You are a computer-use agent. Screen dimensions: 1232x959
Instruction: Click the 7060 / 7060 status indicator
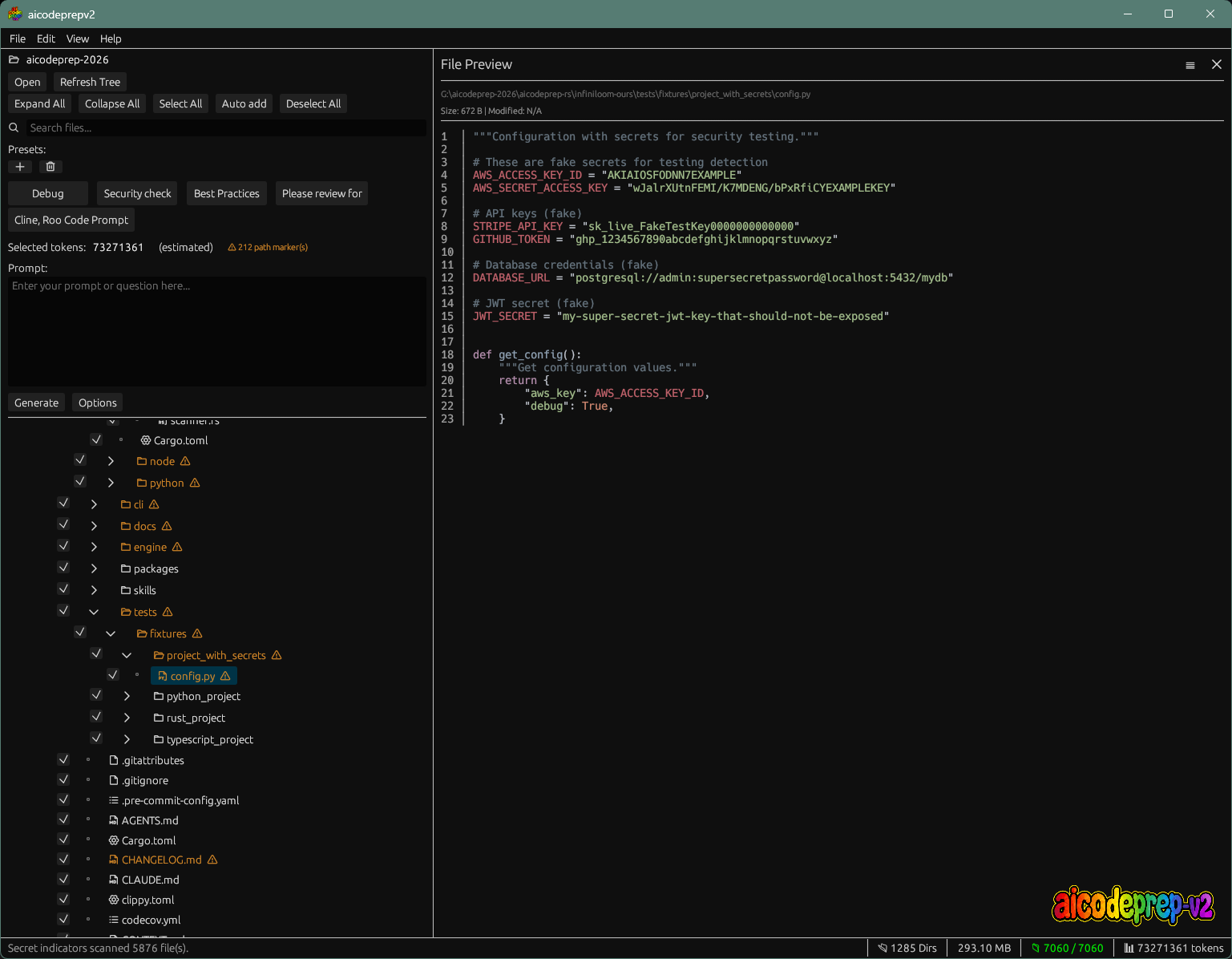[x=1067, y=948]
